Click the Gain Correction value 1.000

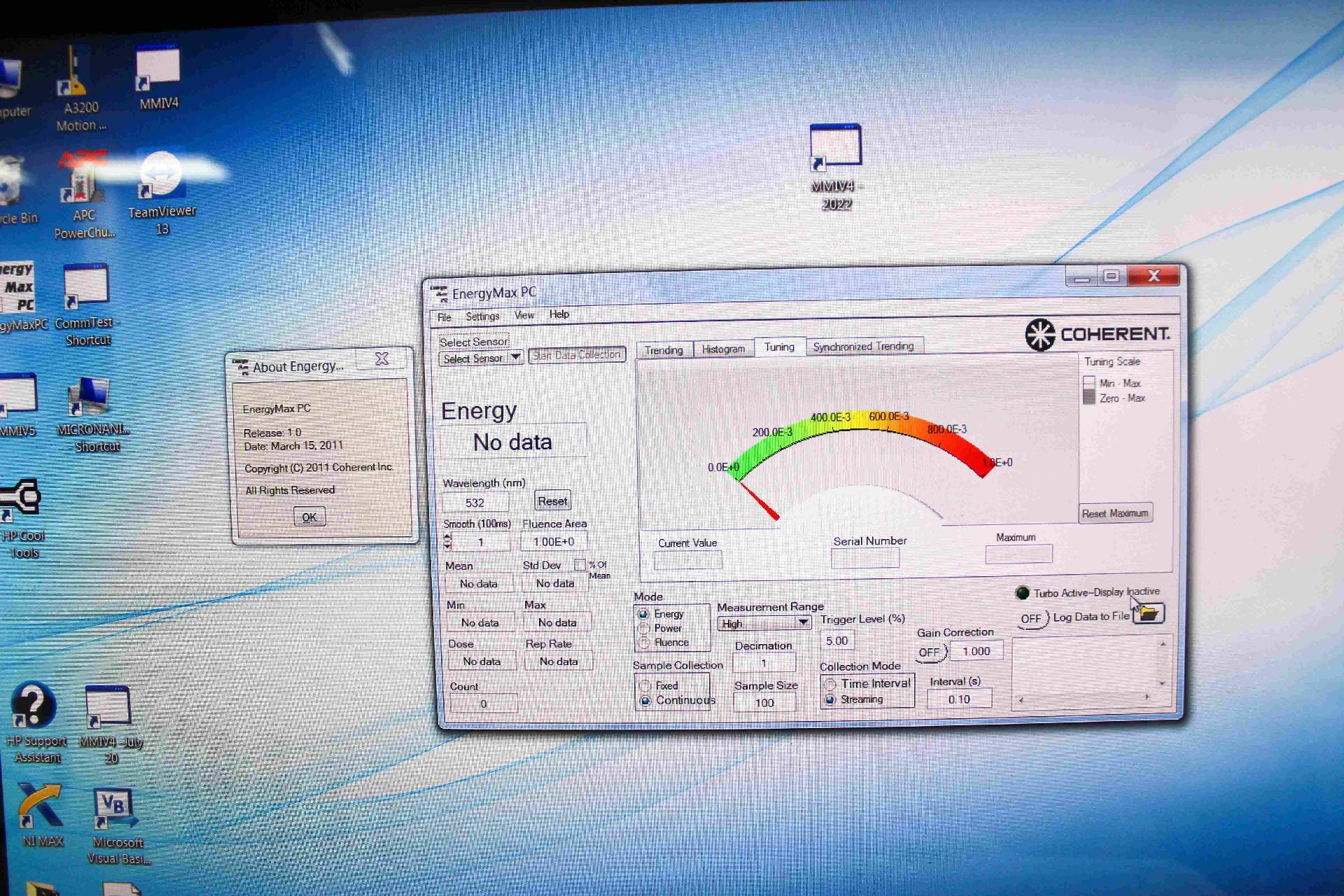click(976, 651)
